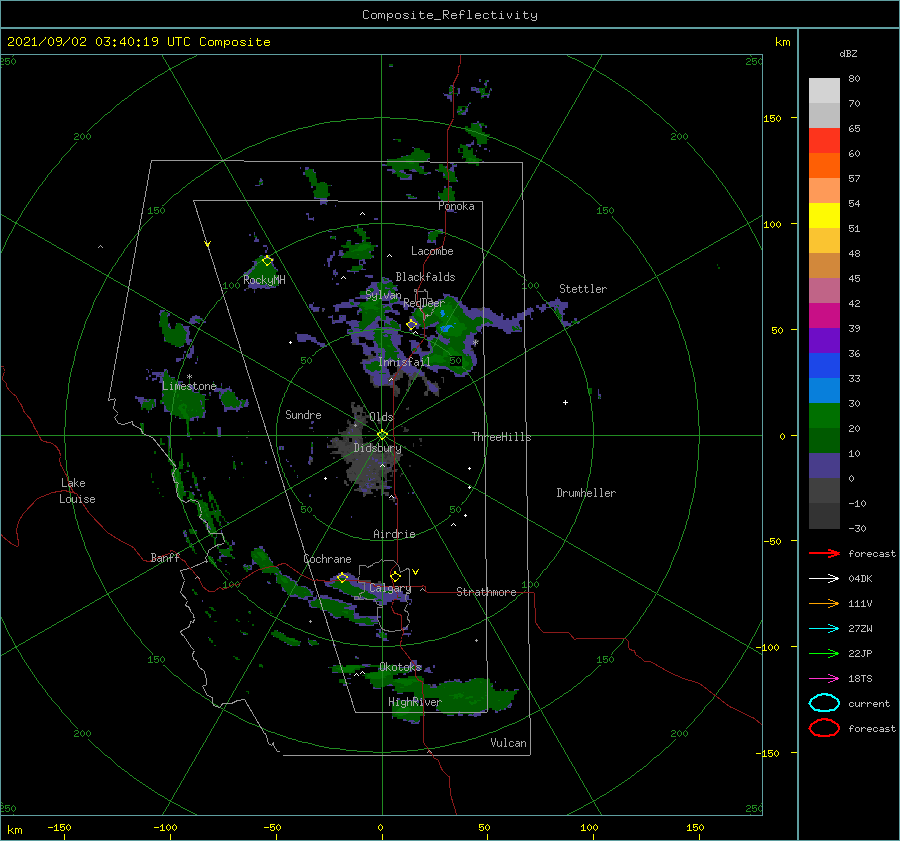
Task: Click the white plus marker near Drumheller
Action: (x=565, y=402)
